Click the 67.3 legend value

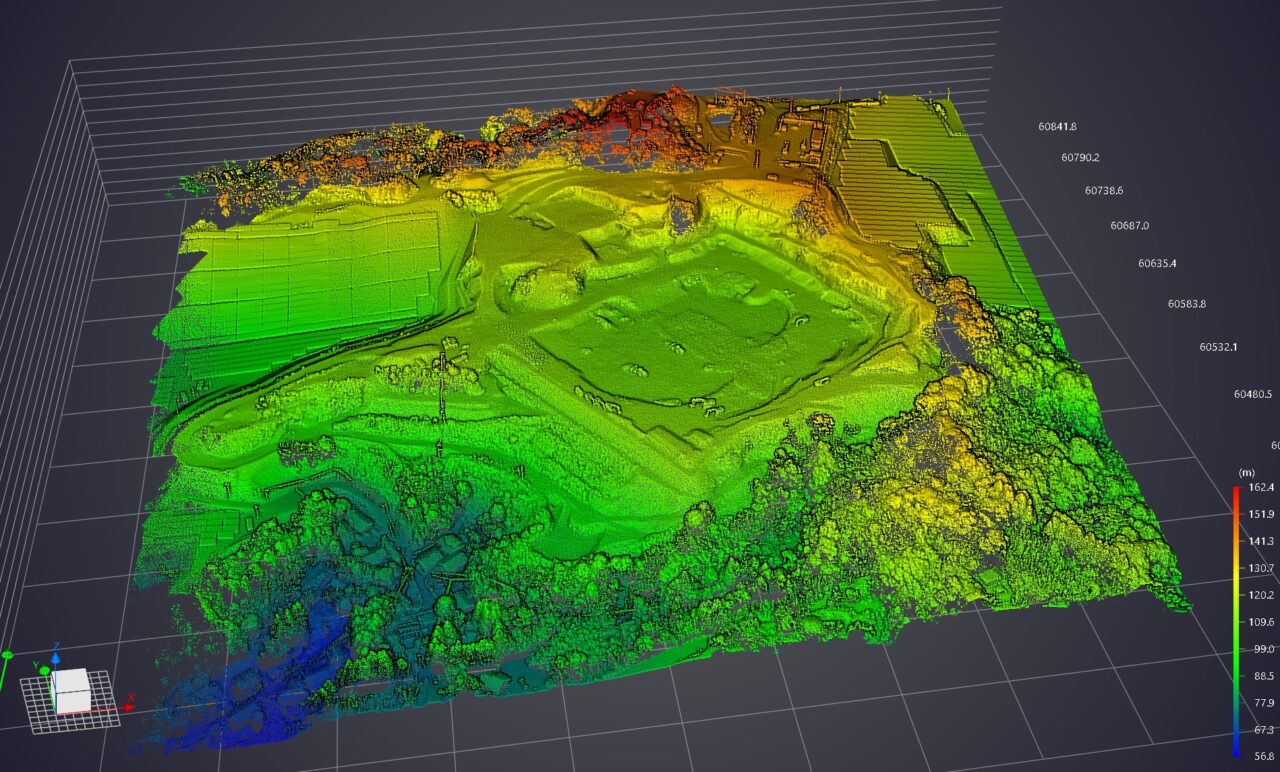pyautogui.click(x=1262, y=730)
